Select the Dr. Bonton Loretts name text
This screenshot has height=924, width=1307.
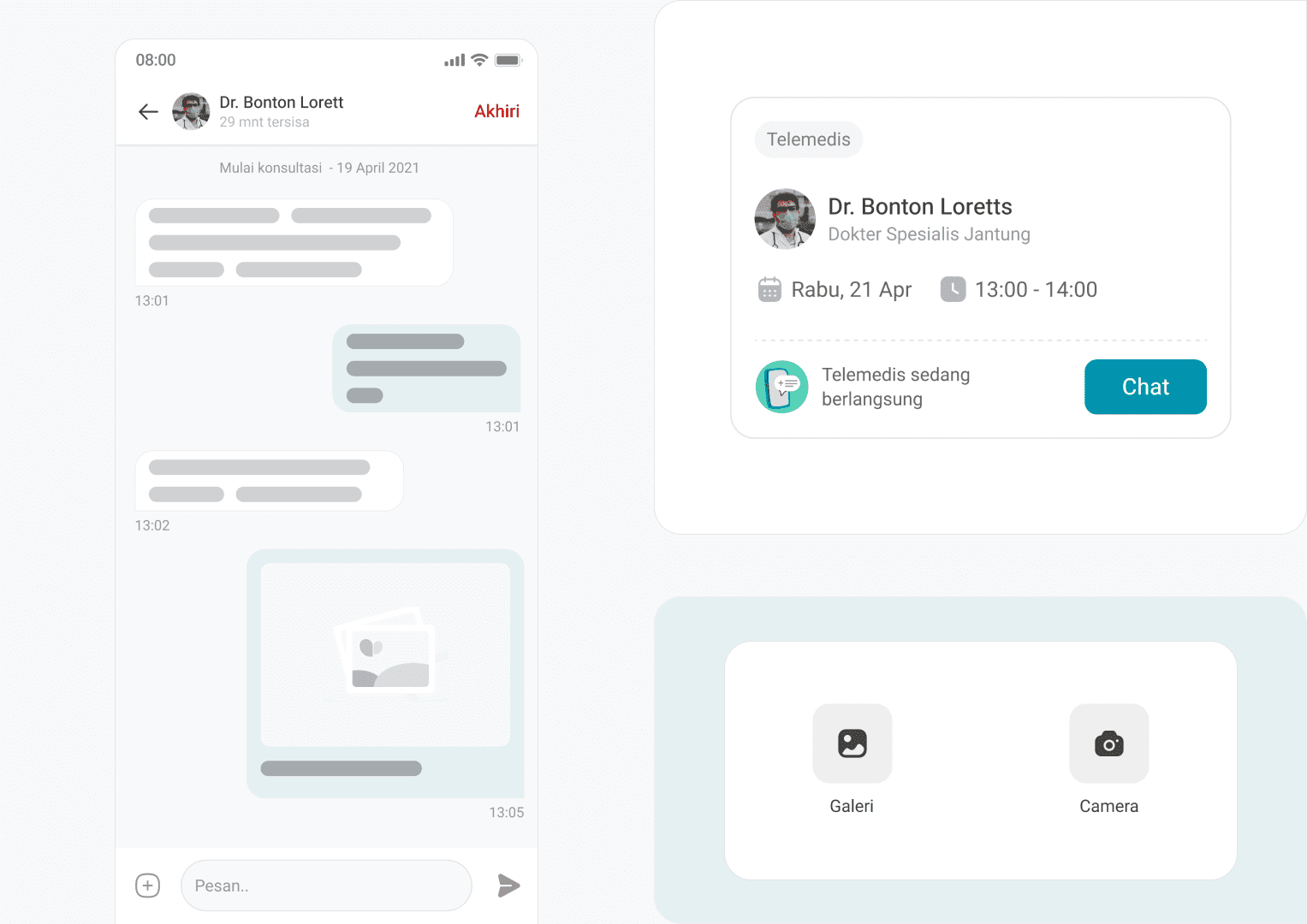[920, 207]
